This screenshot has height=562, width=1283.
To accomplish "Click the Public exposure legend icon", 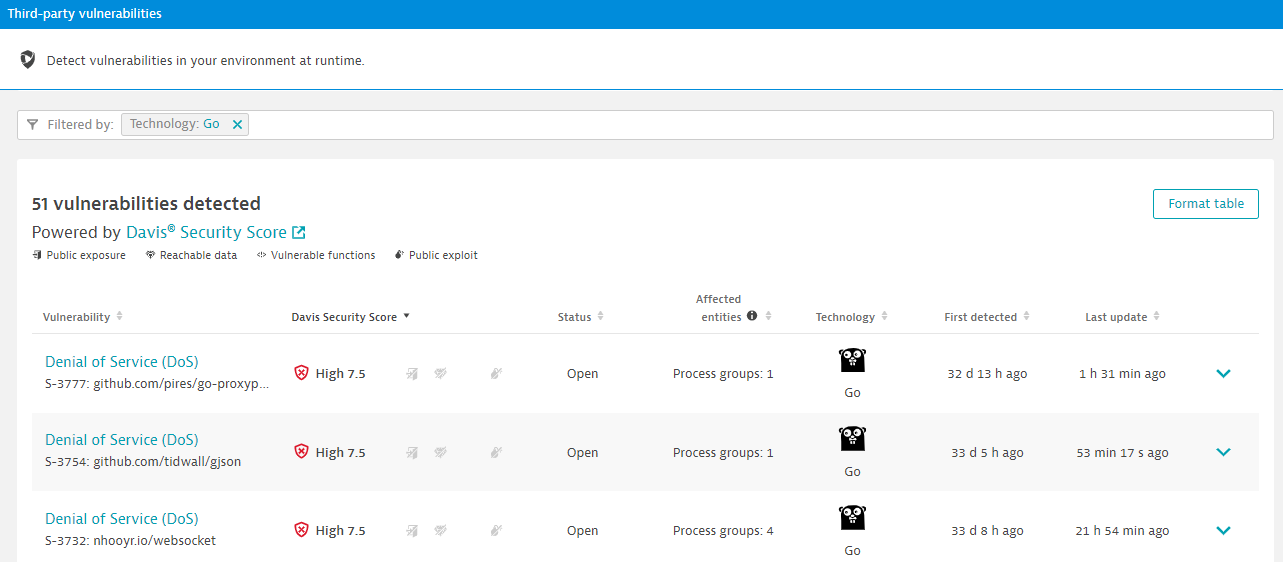I will (37, 255).
